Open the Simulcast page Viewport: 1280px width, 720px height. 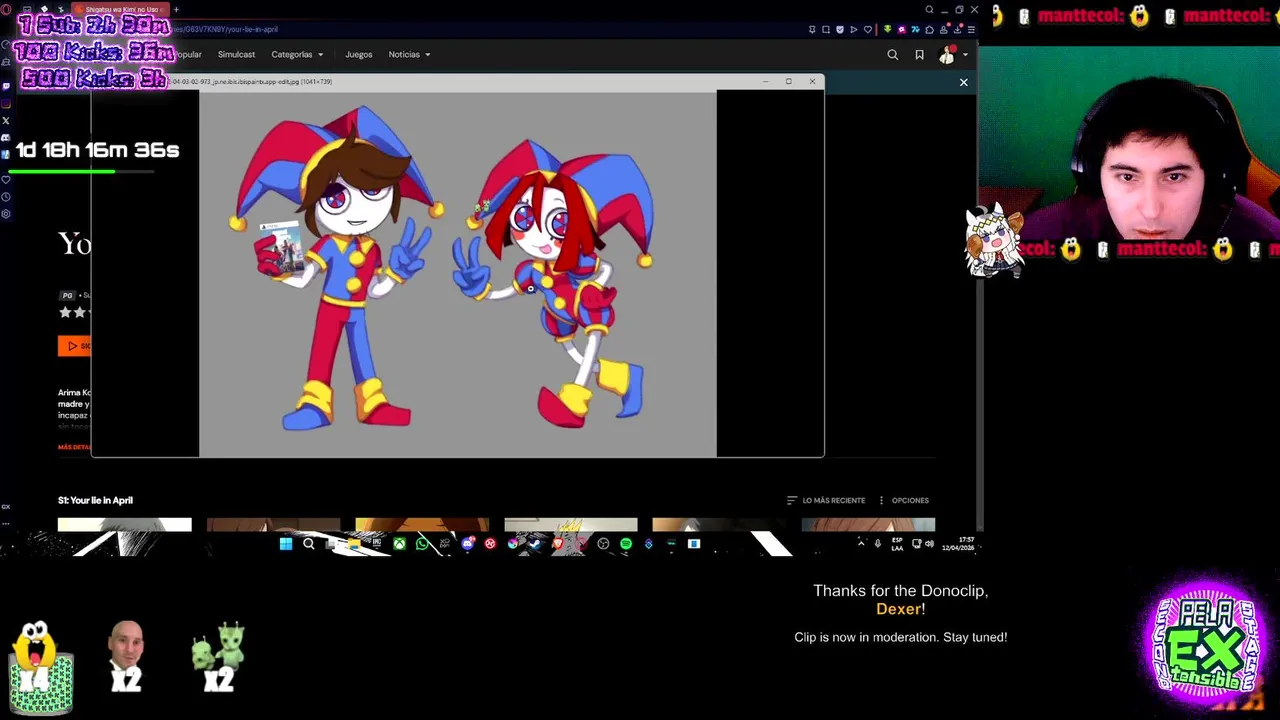point(236,54)
